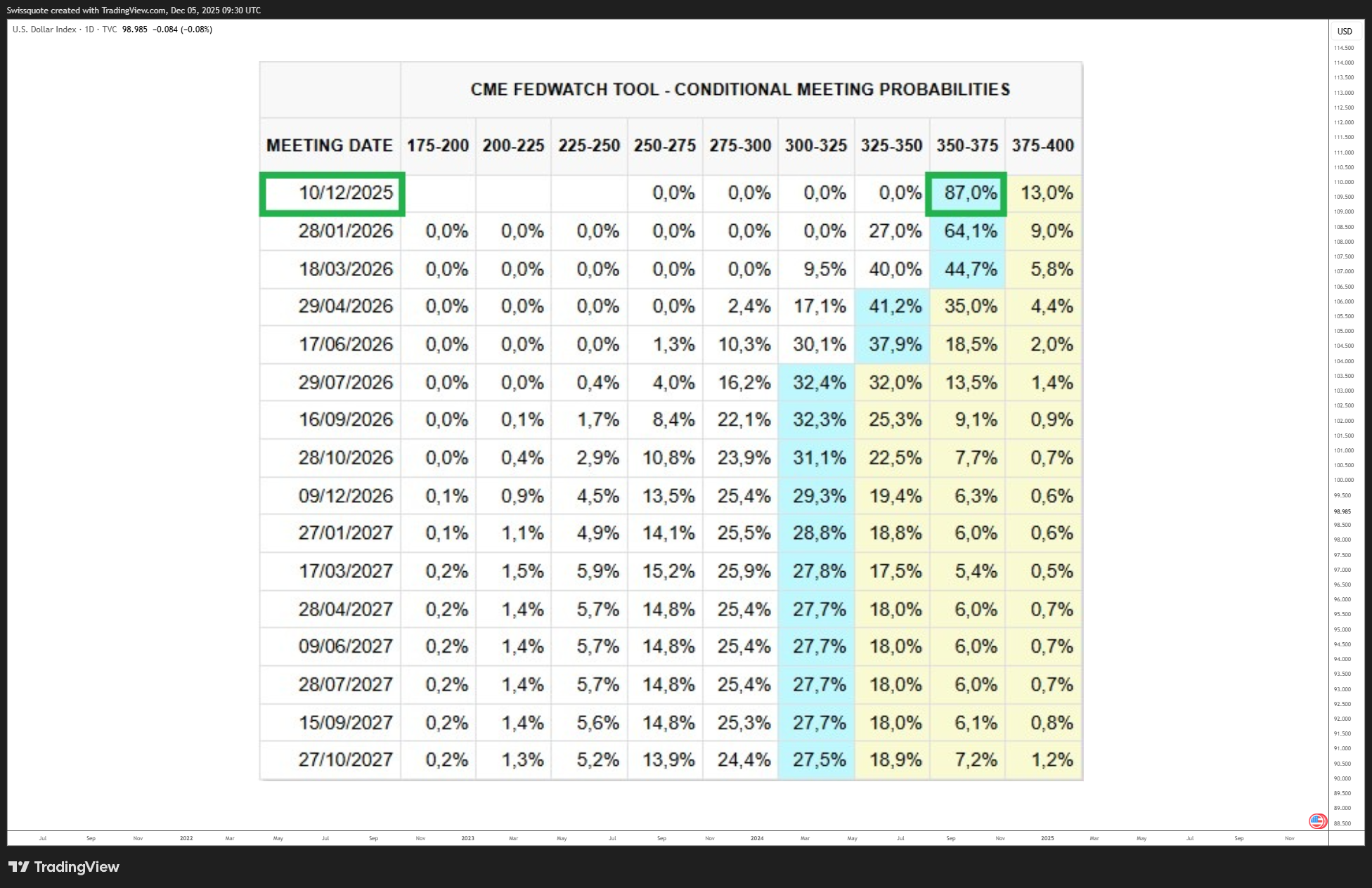
Task: Click the 225-250 column header
Action: pyautogui.click(x=589, y=145)
